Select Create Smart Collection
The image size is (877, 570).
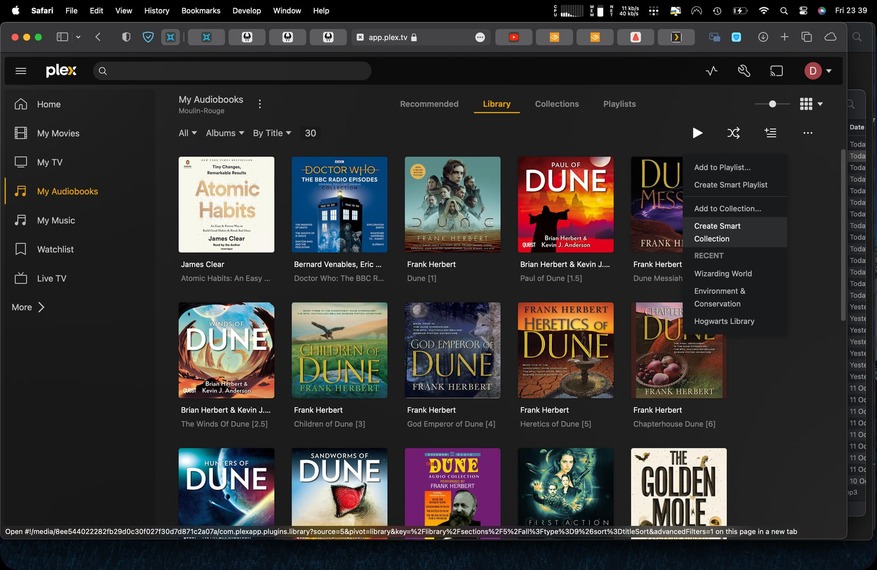tap(735, 232)
